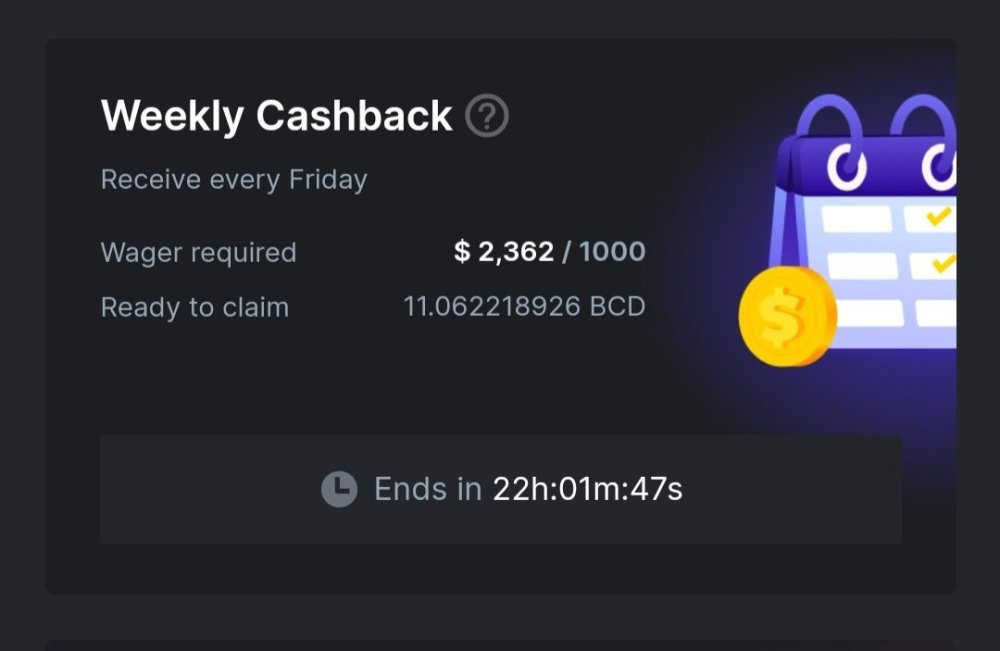Click the 1000 wager requirement value
The height and width of the screenshot is (651, 1000).
[612, 252]
